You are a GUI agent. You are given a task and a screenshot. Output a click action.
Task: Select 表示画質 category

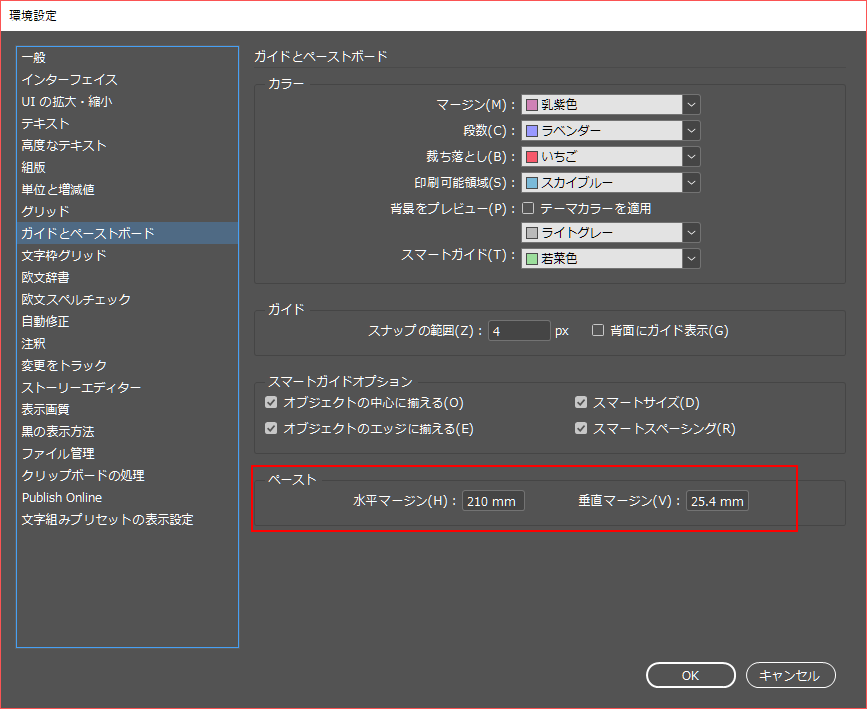128,409
